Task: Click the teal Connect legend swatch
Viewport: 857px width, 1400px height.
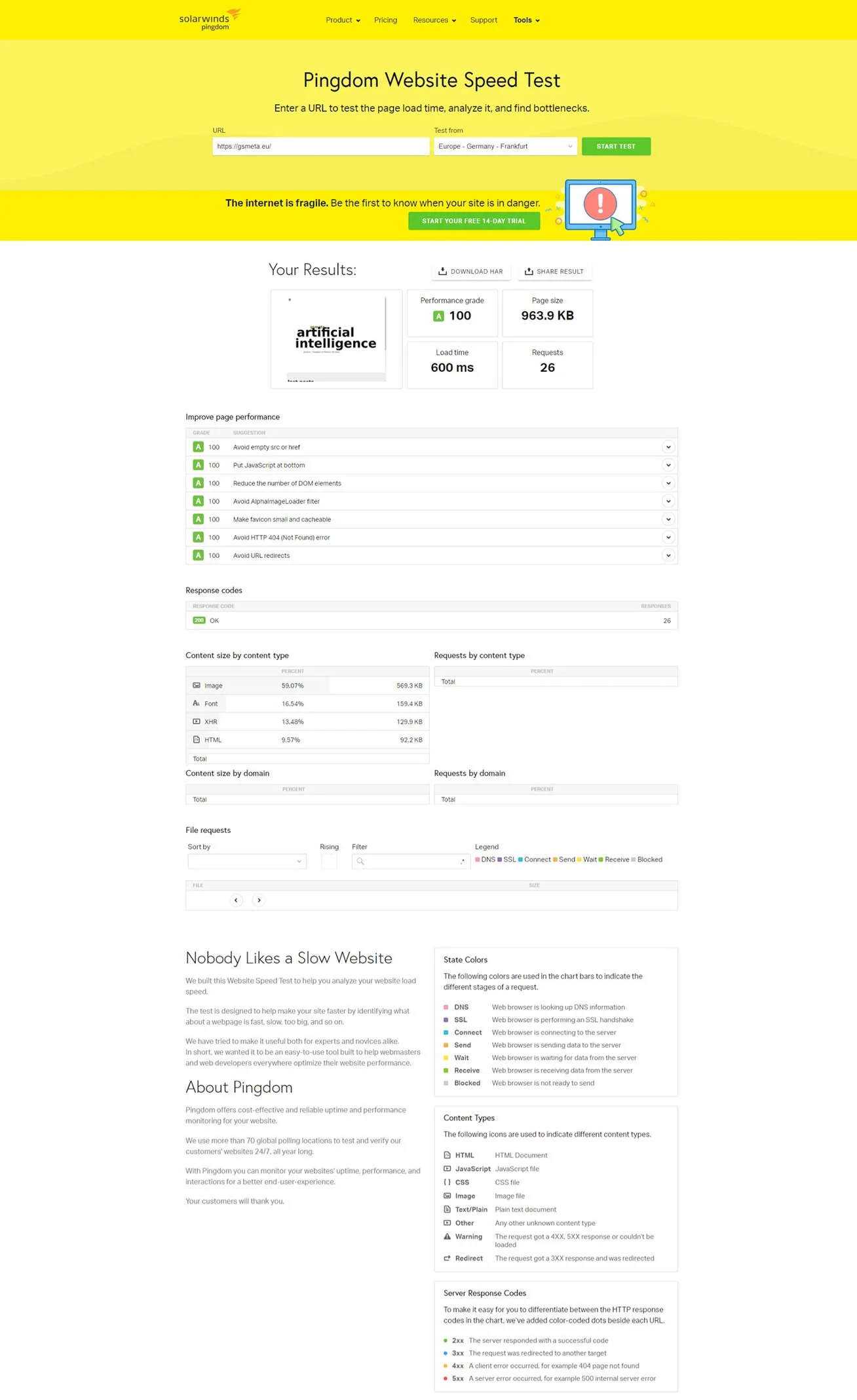Action: (520, 860)
